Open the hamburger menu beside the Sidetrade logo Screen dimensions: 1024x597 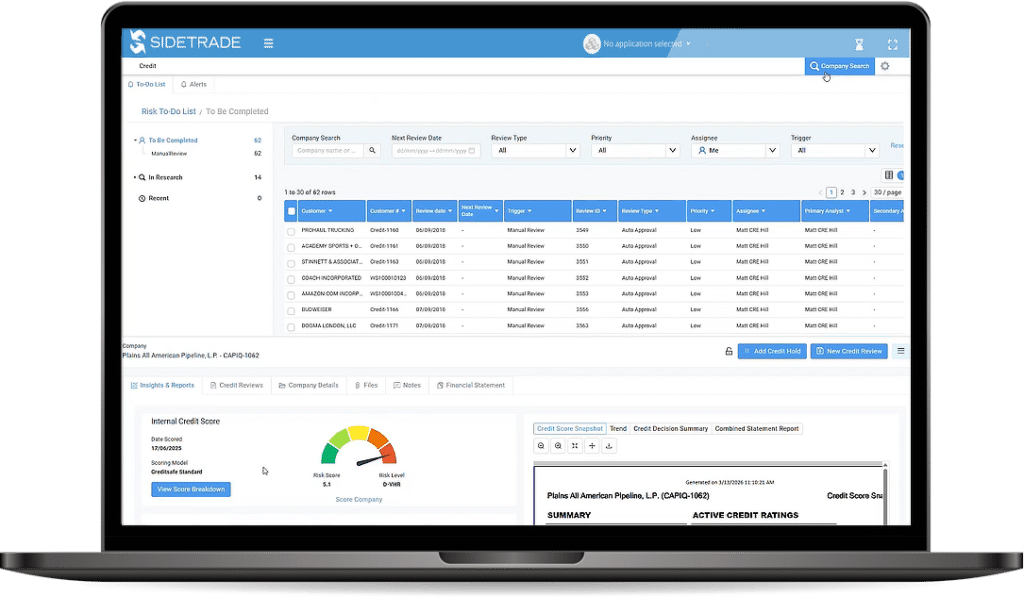click(x=268, y=43)
